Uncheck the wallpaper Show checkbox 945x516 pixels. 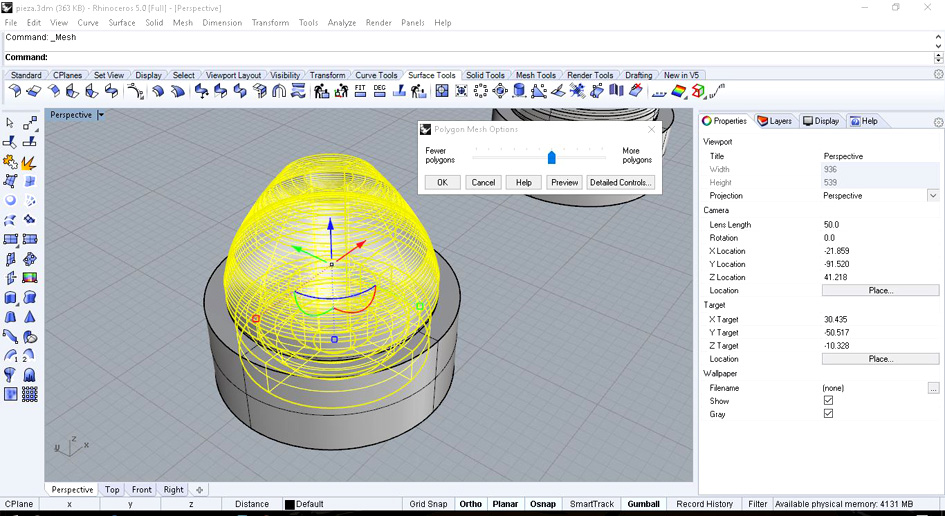coord(828,400)
